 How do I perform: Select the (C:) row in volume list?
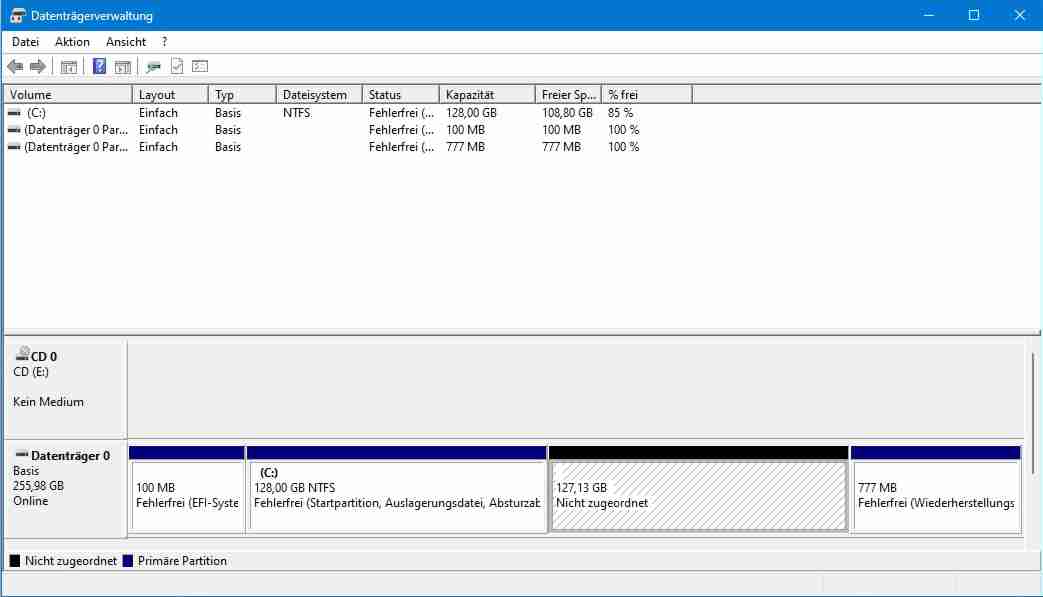point(36,113)
